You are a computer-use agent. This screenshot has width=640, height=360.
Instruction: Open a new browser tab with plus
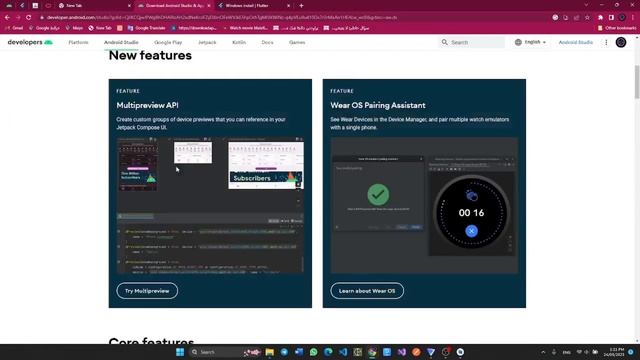[x=301, y=6]
